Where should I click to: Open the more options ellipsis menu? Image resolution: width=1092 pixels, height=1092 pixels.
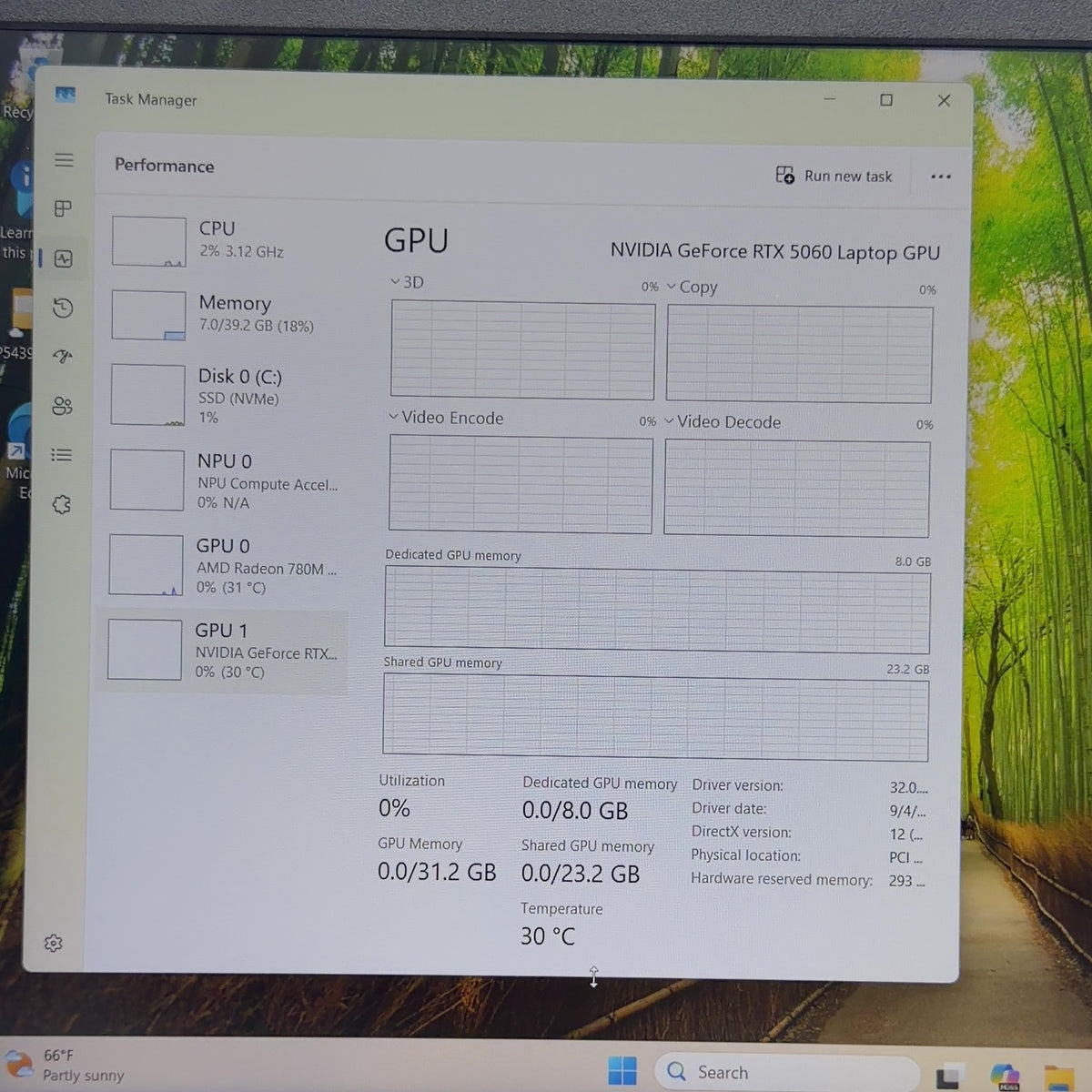coord(941,177)
